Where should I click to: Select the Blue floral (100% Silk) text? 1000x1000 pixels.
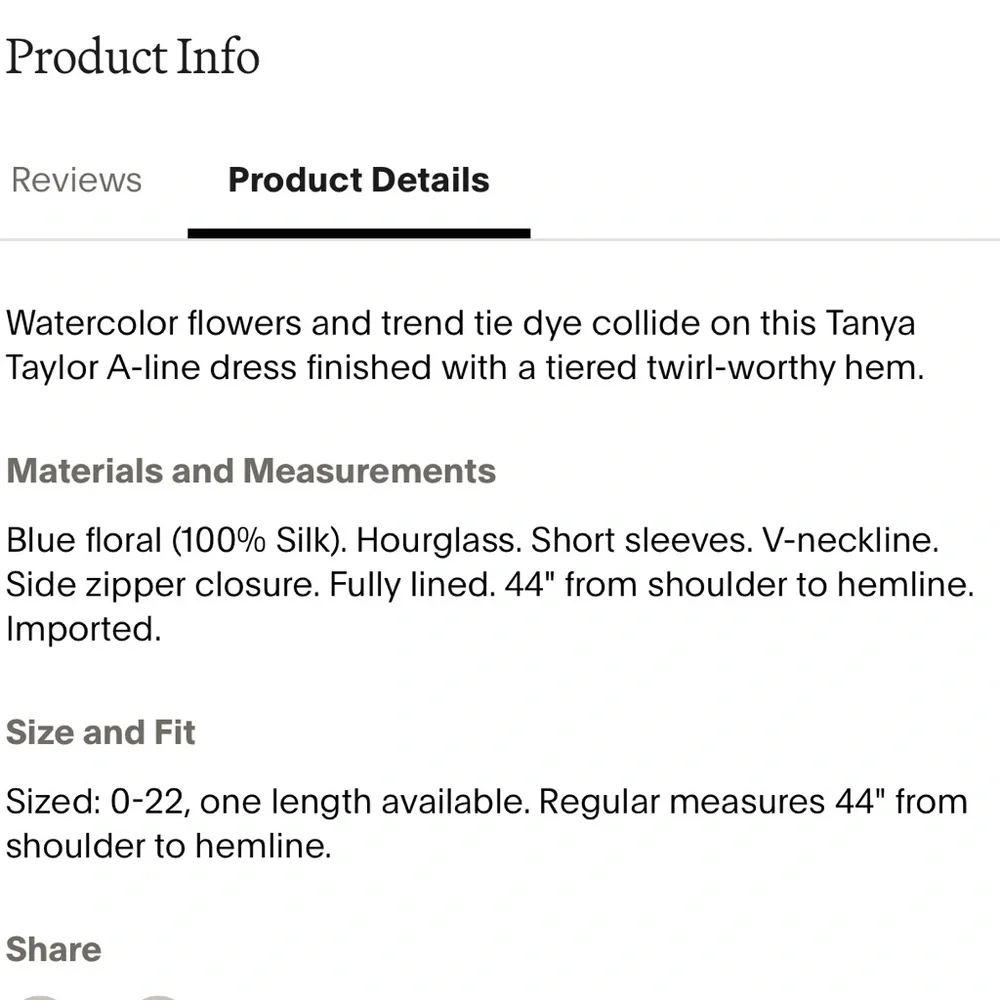170,540
